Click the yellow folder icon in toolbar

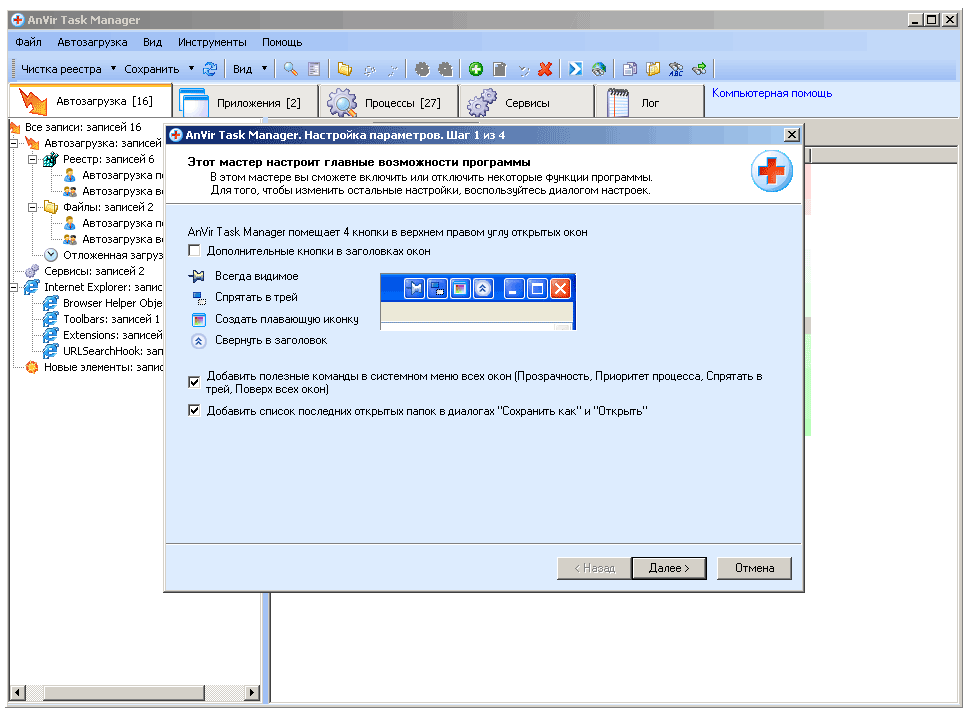coord(344,69)
